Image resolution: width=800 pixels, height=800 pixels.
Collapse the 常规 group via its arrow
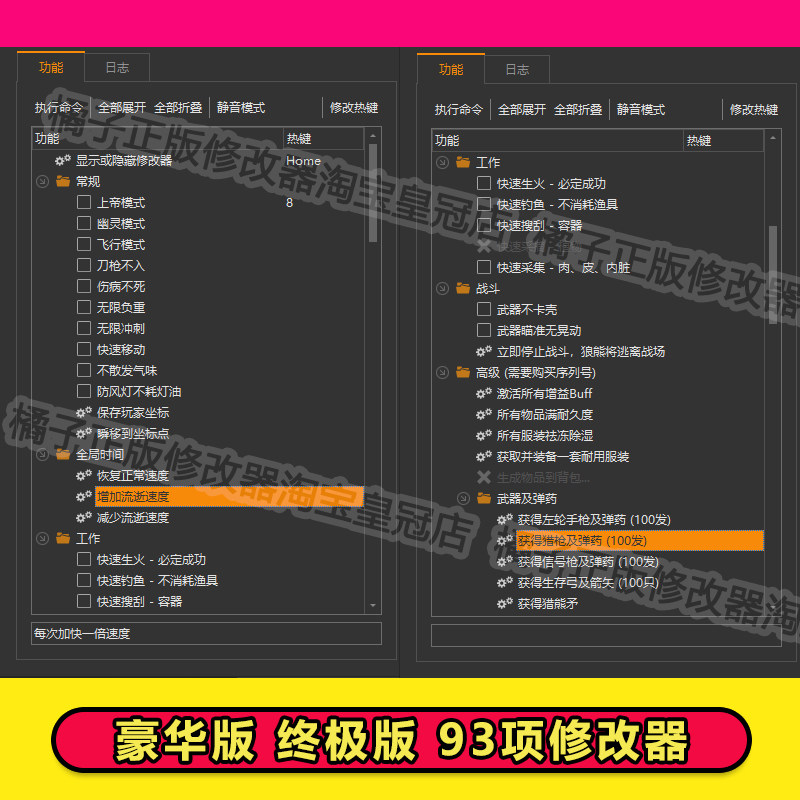[42, 181]
